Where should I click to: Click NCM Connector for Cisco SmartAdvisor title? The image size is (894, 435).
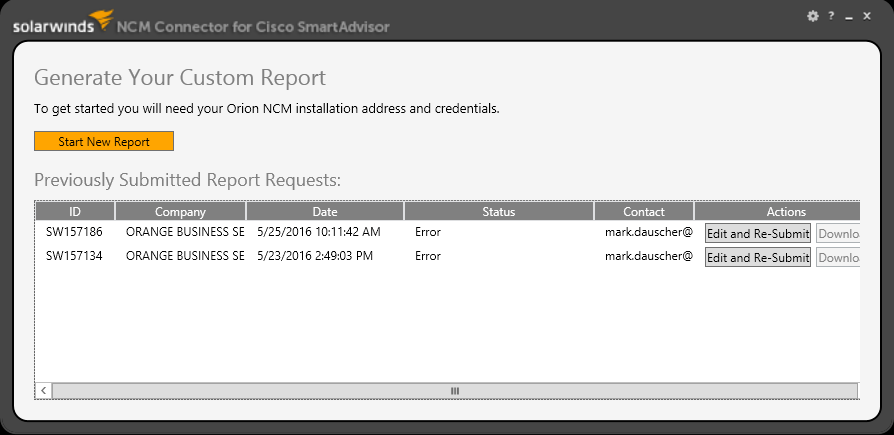pyautogui.click(x=253, y=27)
